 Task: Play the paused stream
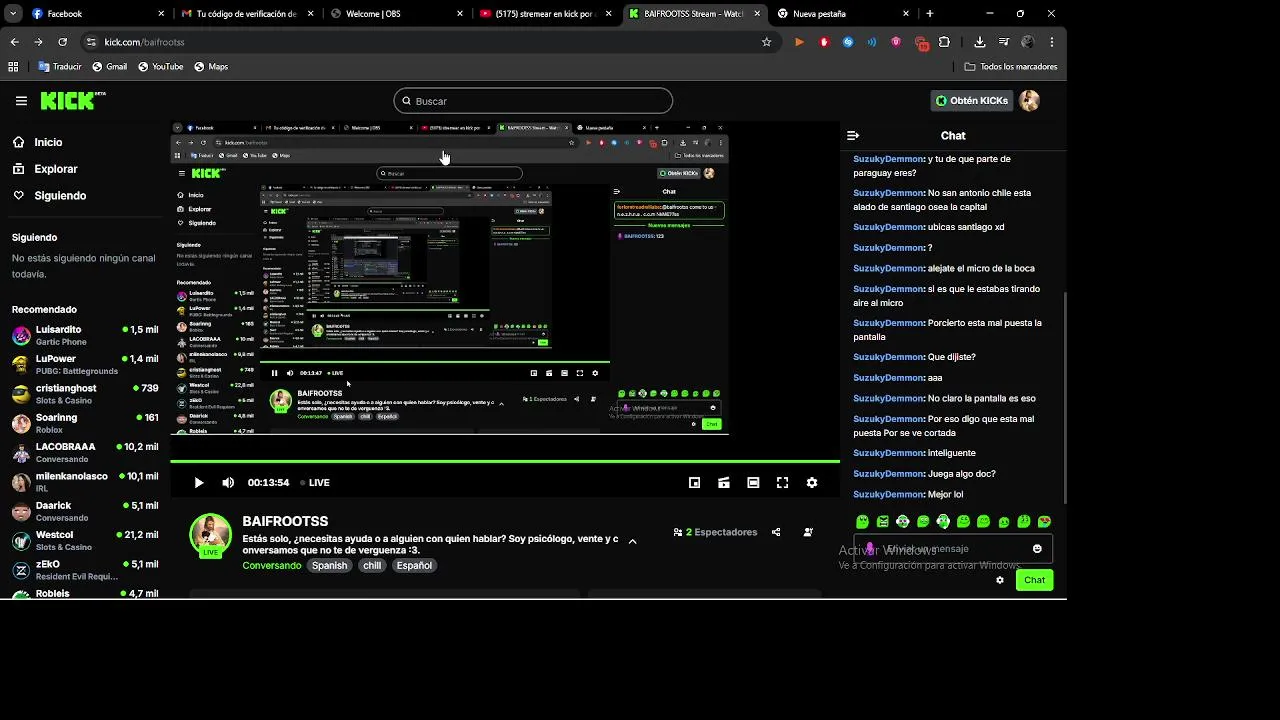tap(198, 482)
